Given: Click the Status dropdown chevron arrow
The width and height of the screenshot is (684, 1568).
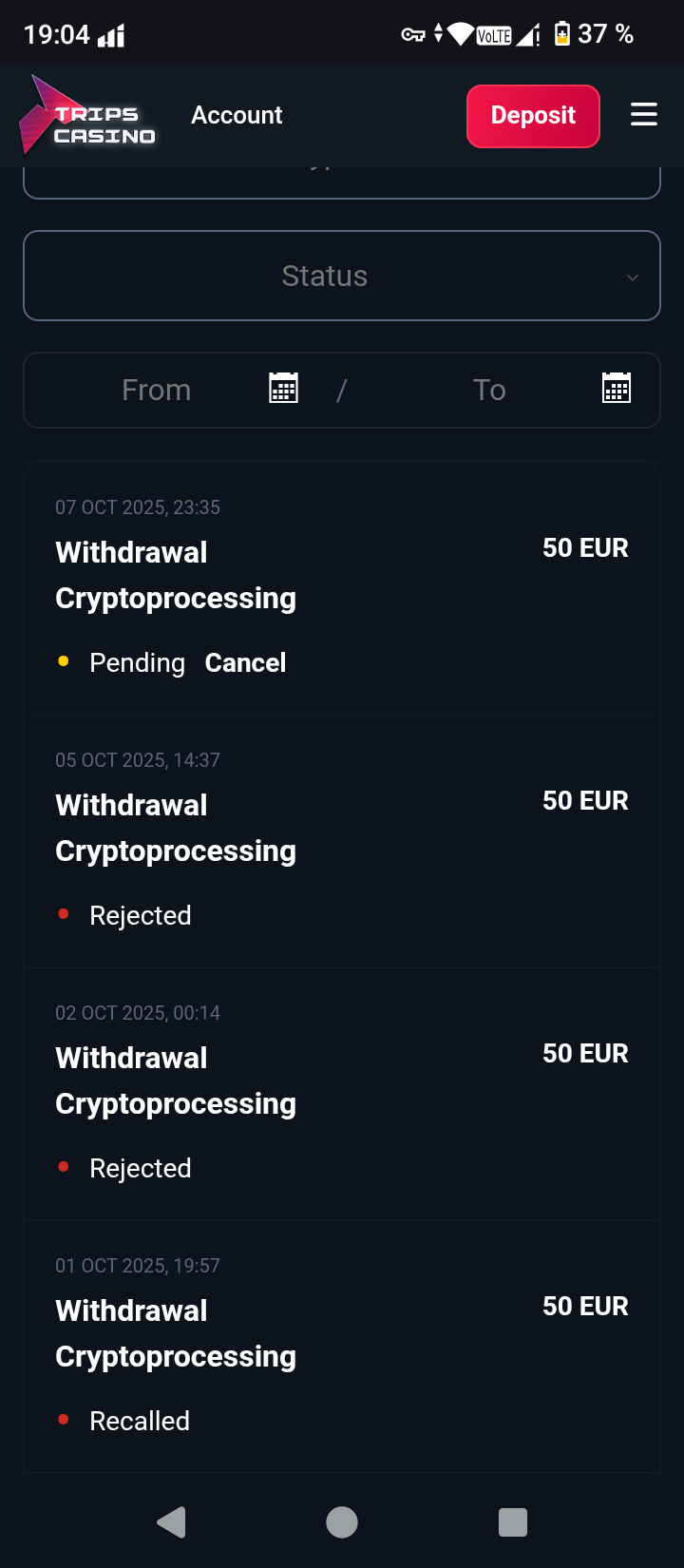Looking at the screenshot, I should pos(633,277).
